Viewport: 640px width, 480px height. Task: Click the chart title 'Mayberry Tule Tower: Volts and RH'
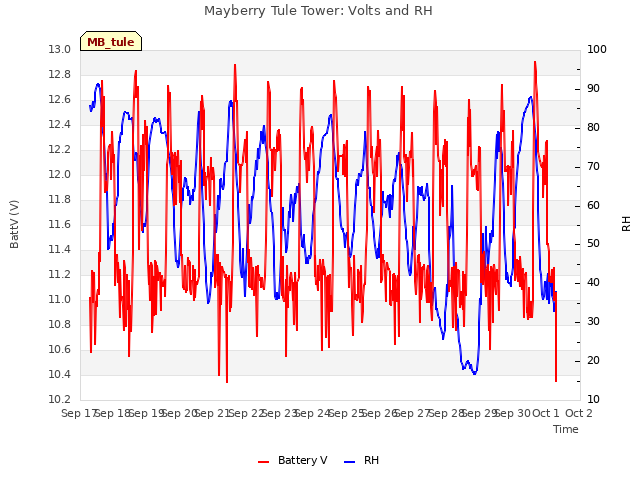pos(318,11)
